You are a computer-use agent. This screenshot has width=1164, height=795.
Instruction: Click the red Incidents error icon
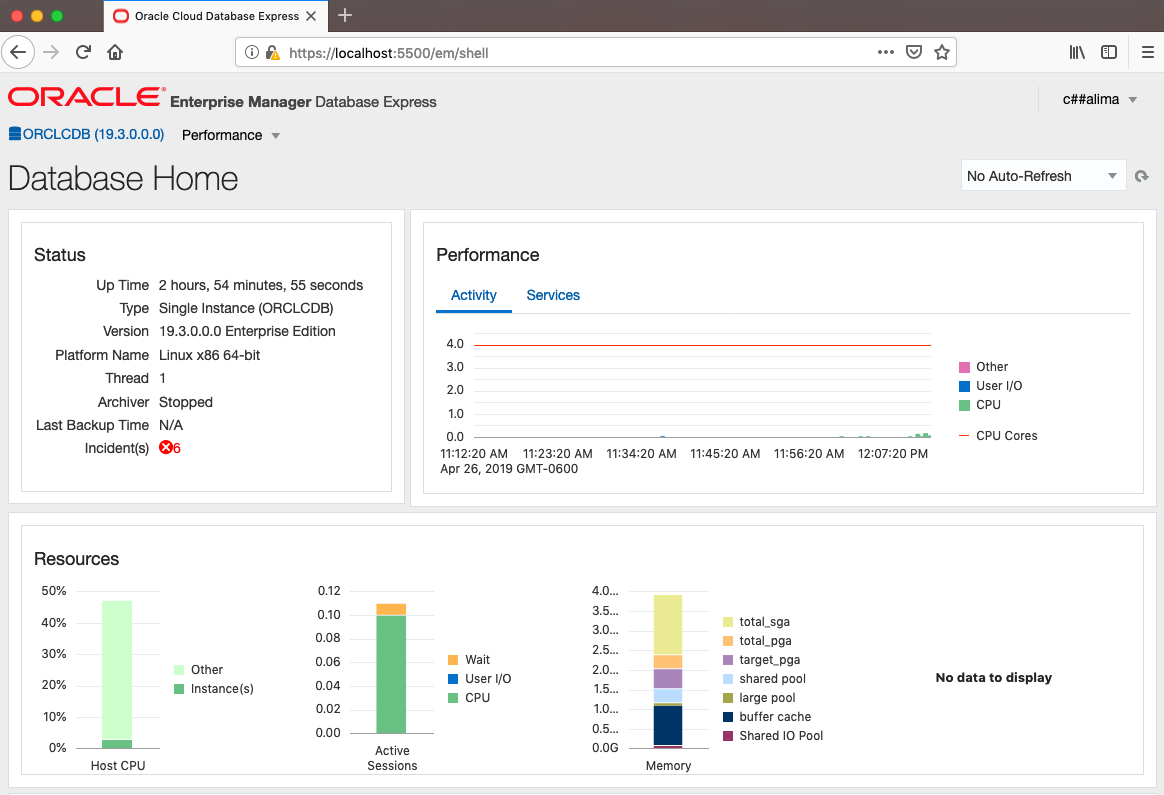(x=166, y=448)
